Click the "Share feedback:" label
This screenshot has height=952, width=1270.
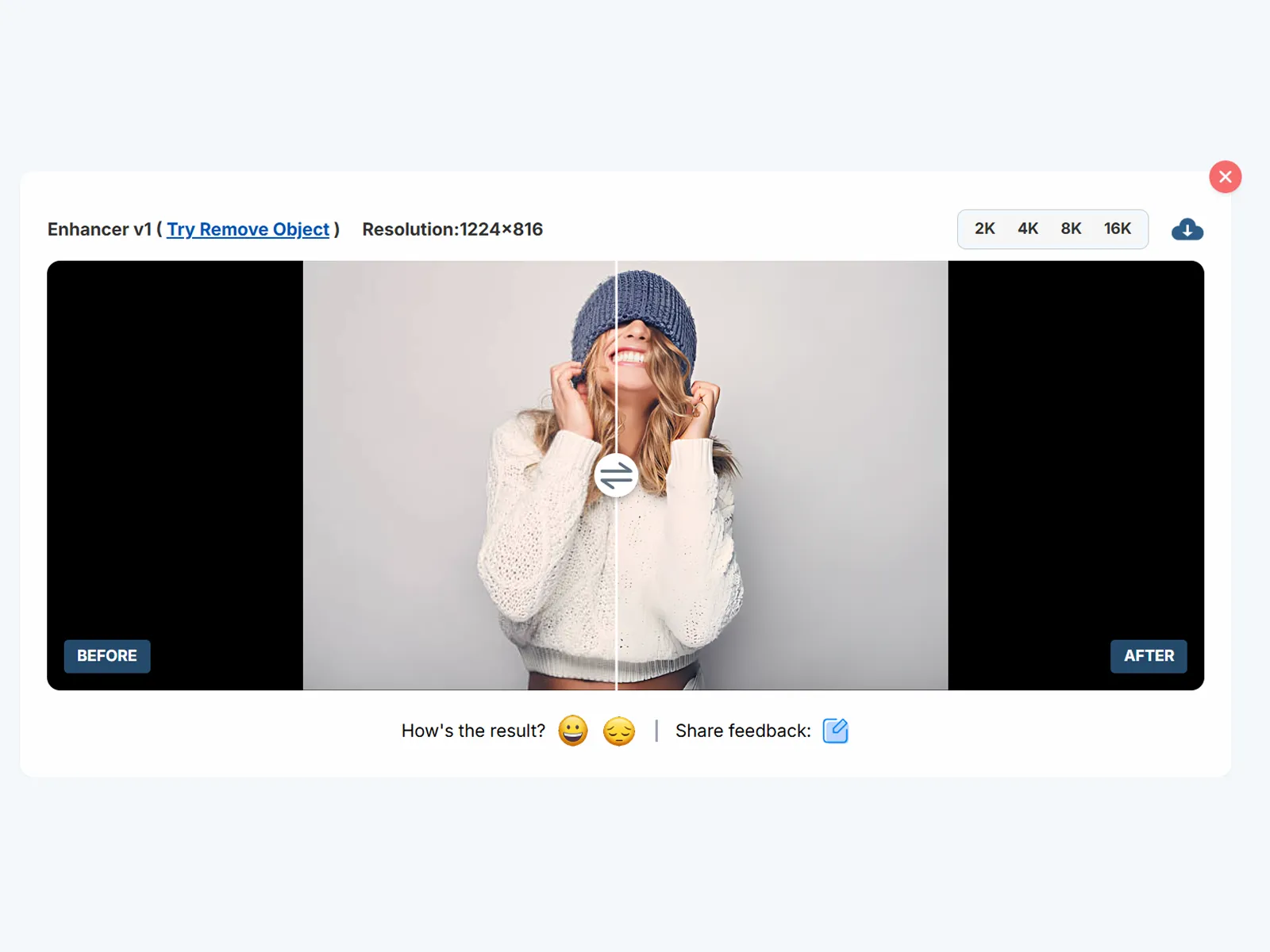click(743, 731)
